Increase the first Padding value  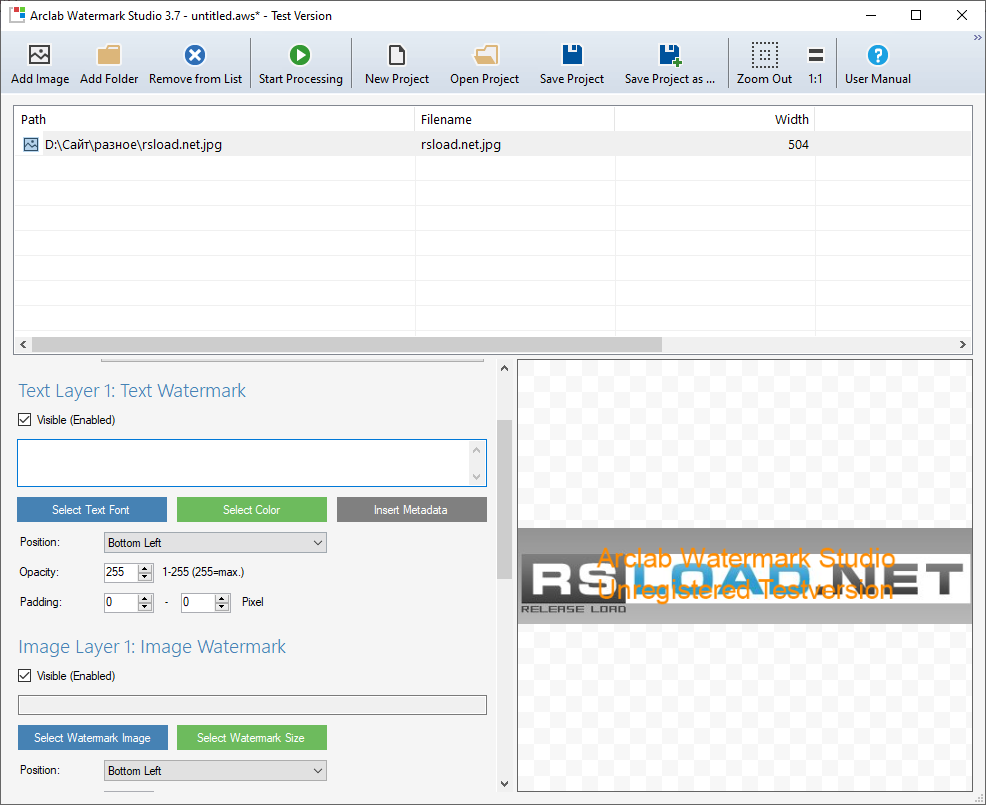145,598
